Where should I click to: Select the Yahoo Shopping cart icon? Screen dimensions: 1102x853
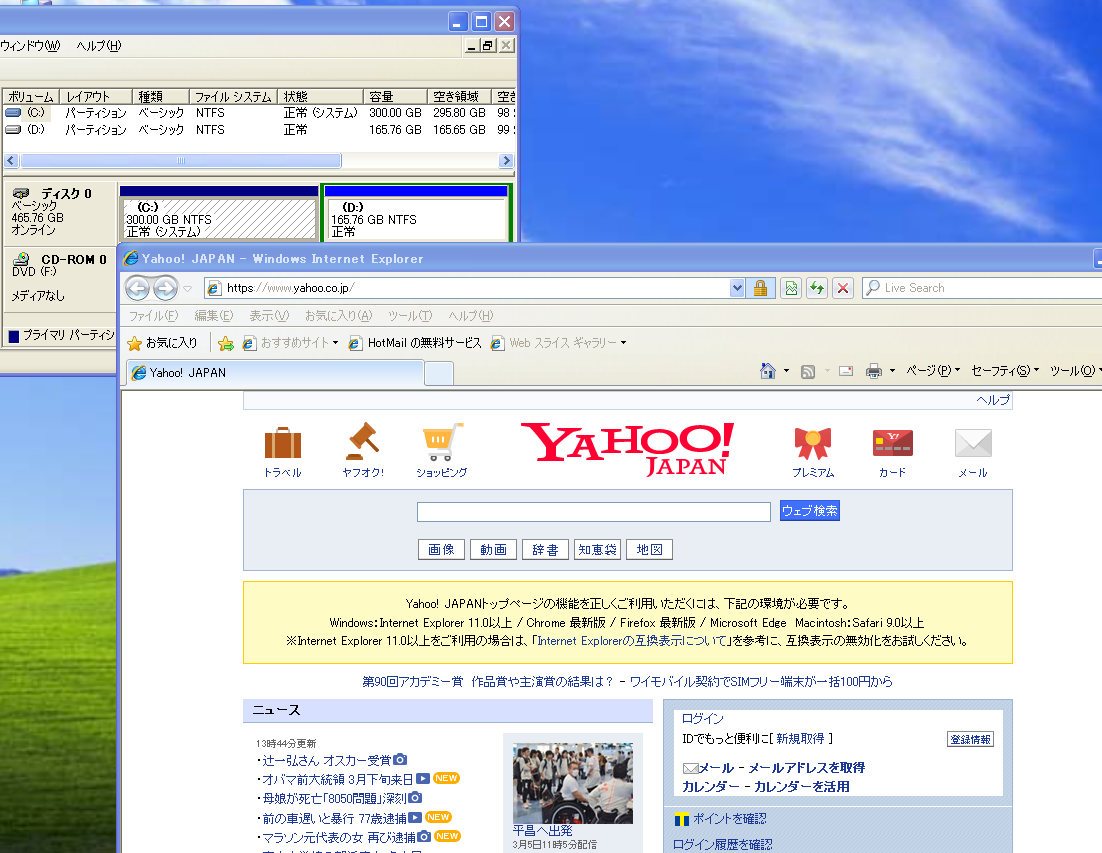click(x=440, y=440)
